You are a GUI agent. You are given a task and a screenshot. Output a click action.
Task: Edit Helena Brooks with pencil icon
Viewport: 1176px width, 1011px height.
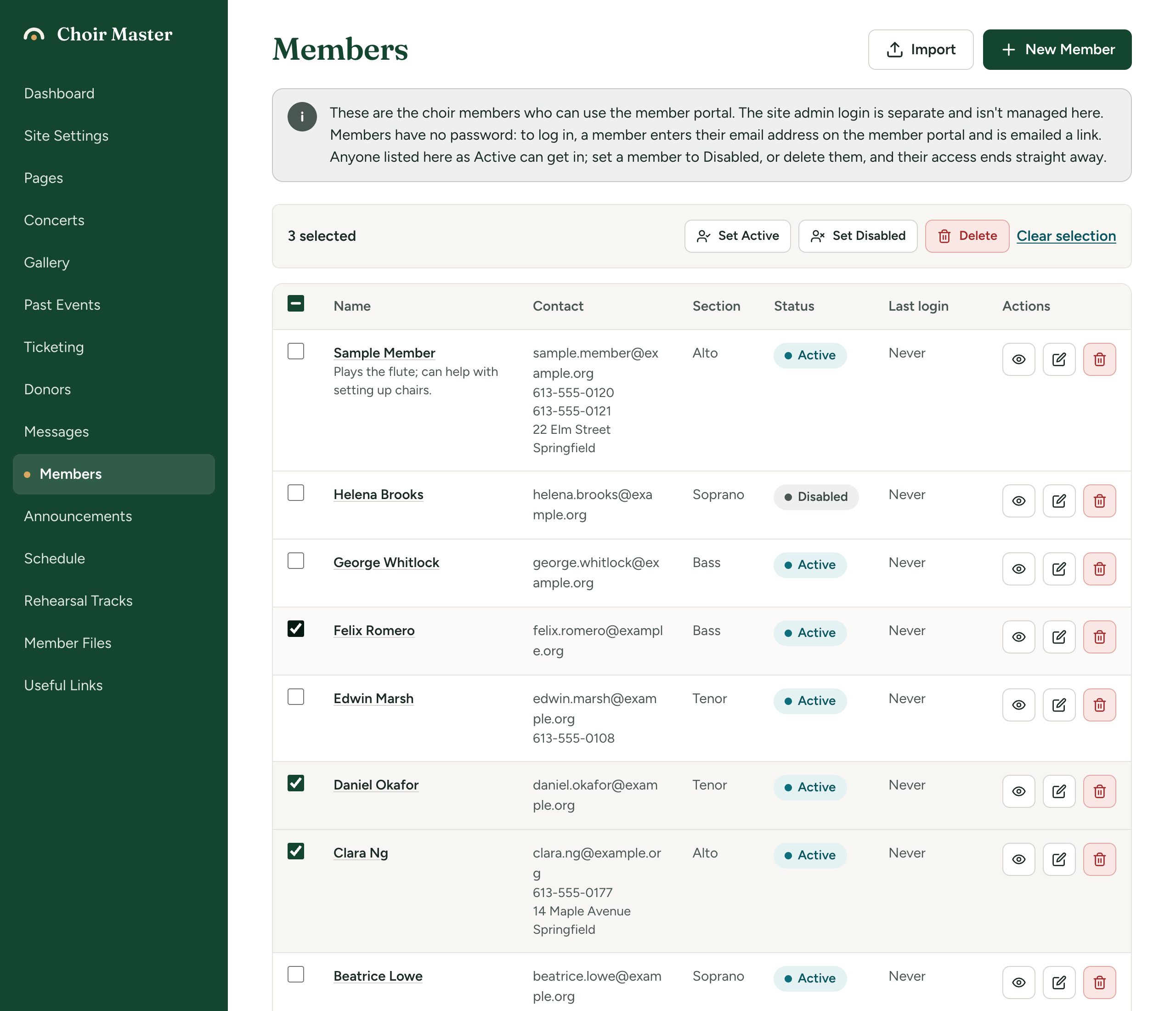(x=1059, y=501)
